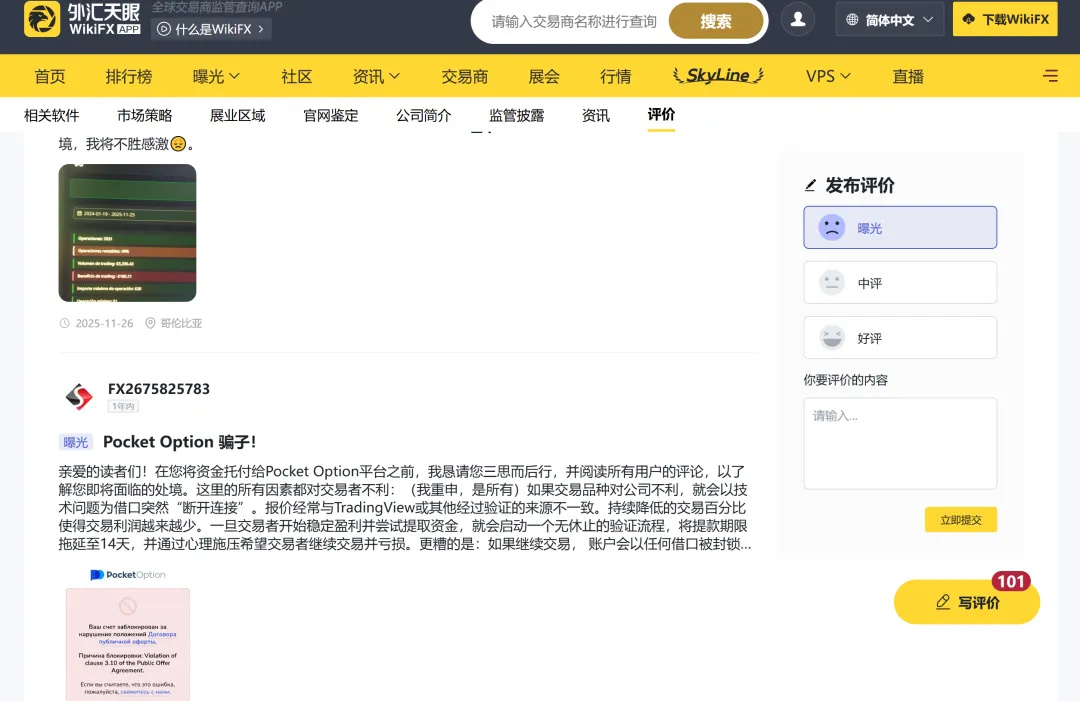Viewport: 1080px width, 701px height.
Task: Expand the 曝光 navigation dropdown
Action: coord(216,76)
